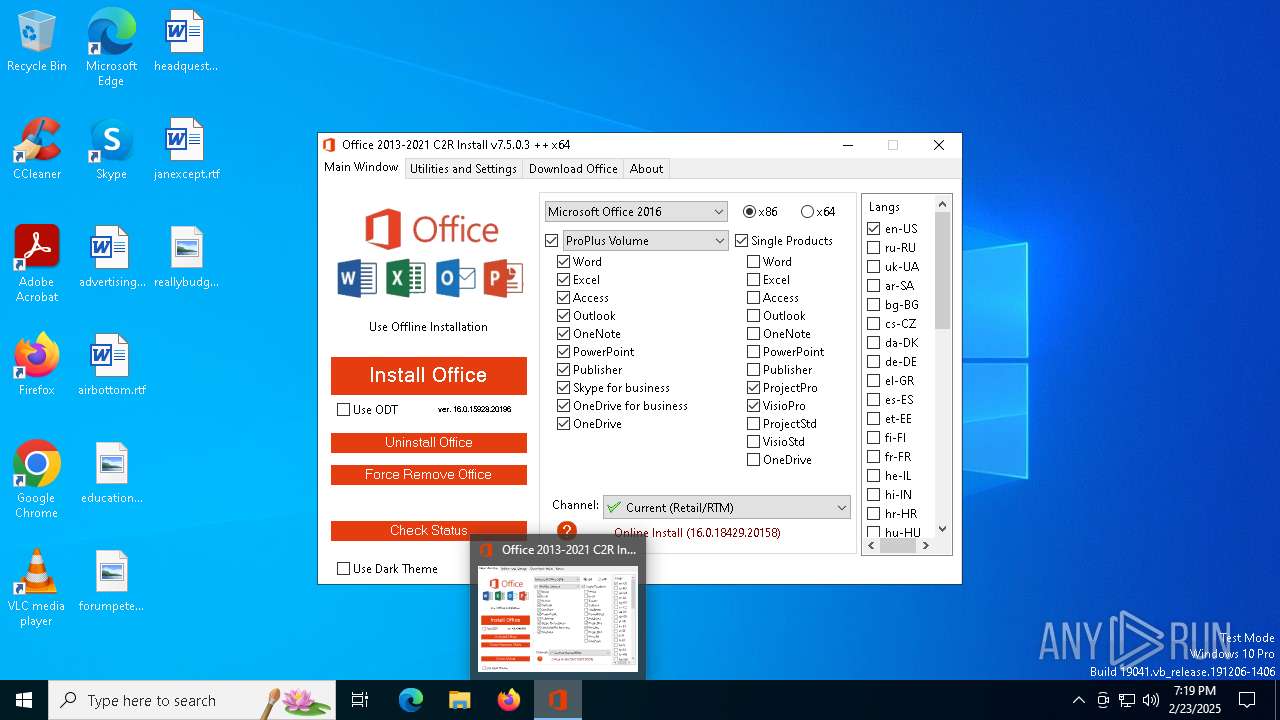The height and width of the screenshot is (720, 1280).
Task: Check the ProjectStd single product
Action: pos(753,424)
